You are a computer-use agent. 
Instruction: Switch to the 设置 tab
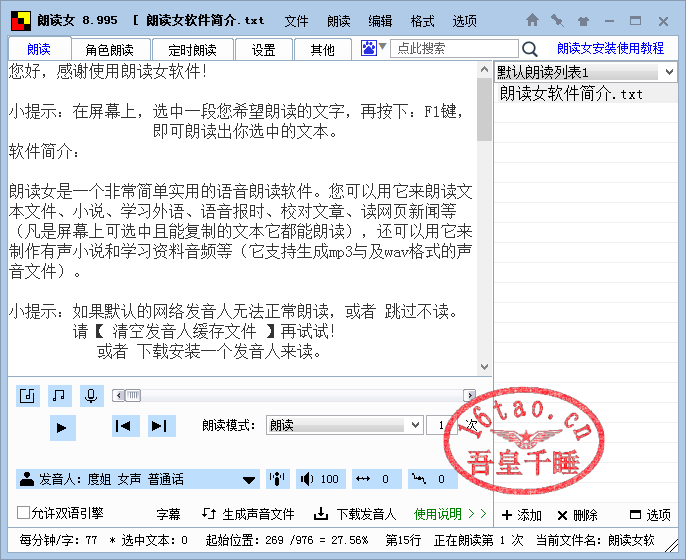coord(263,50)
